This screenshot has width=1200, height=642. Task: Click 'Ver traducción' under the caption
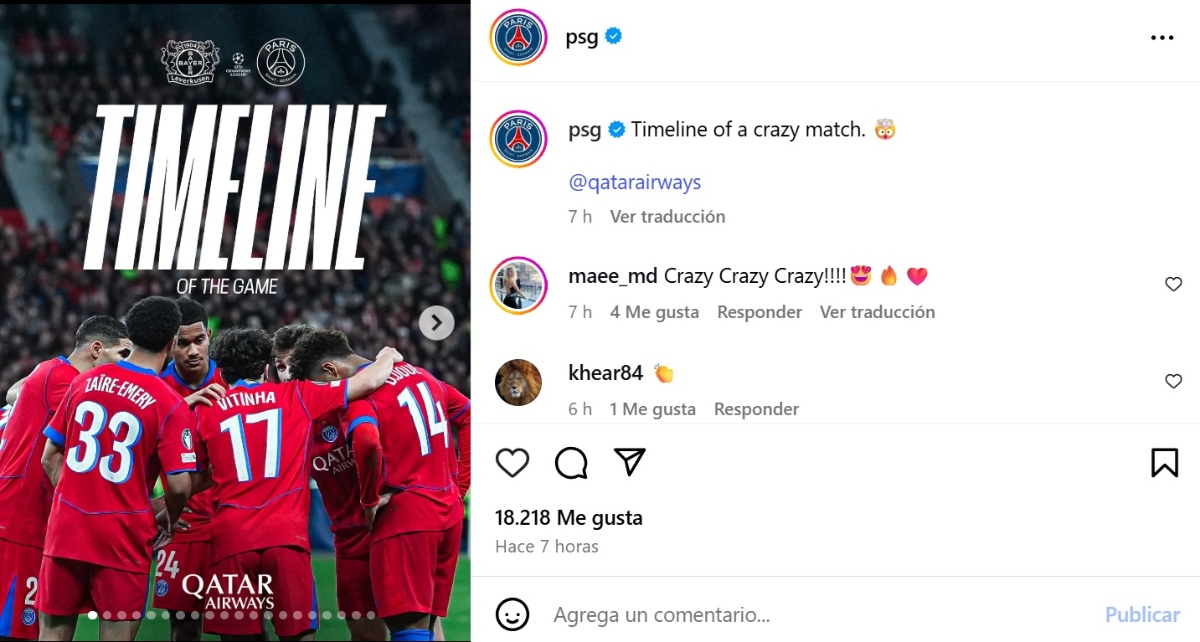pos(668,216)
